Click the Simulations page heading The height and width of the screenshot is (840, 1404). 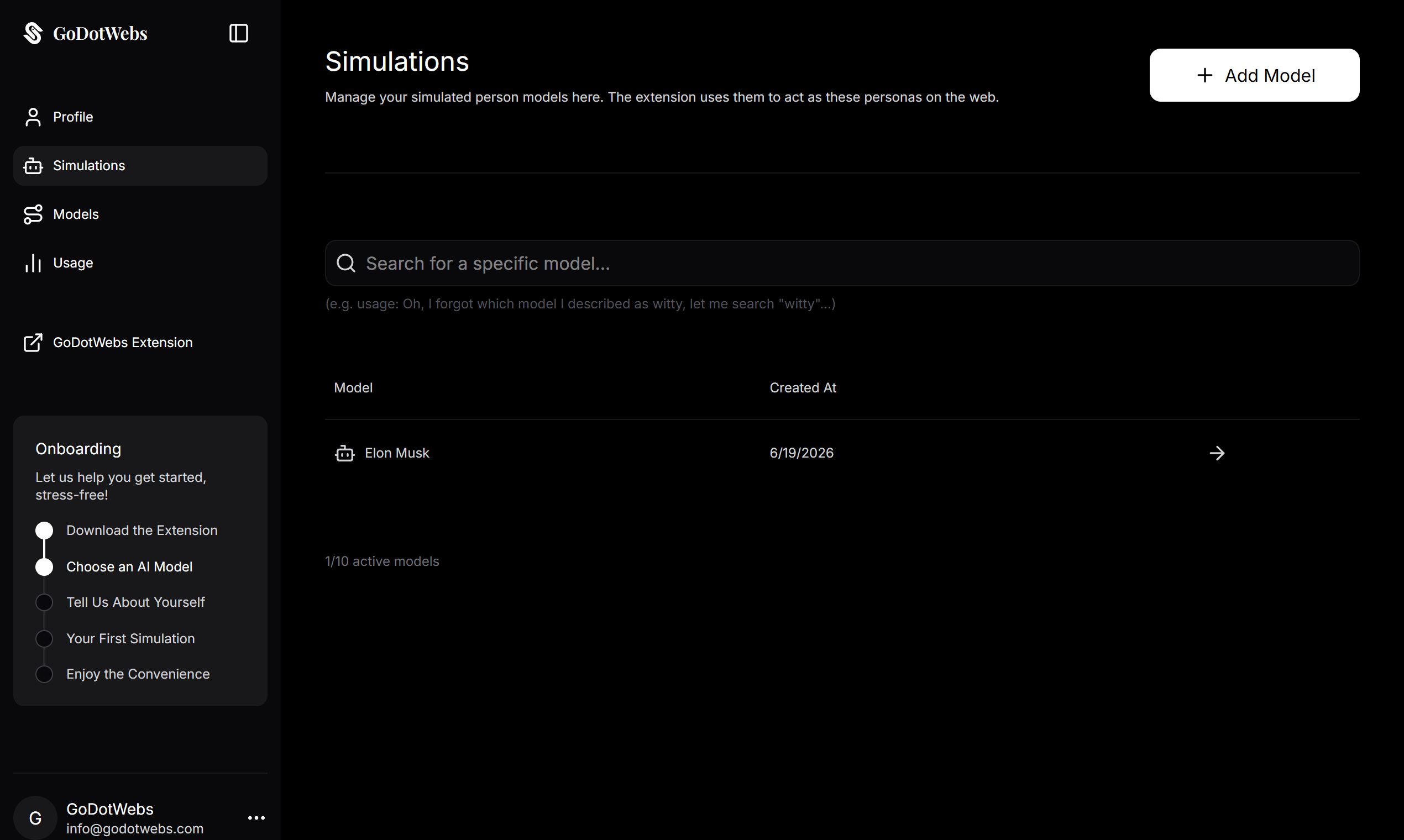(x=397, y=62)
